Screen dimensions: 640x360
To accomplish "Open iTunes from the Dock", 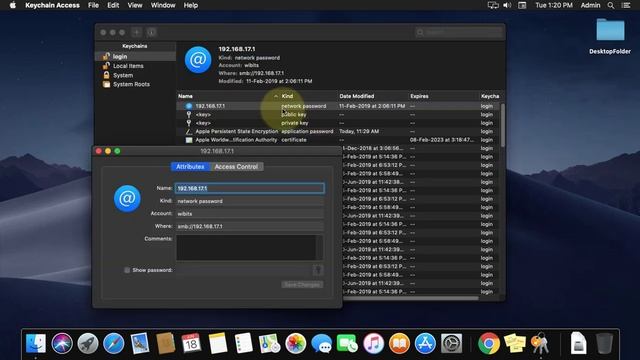I will click(x=373, y=343).
